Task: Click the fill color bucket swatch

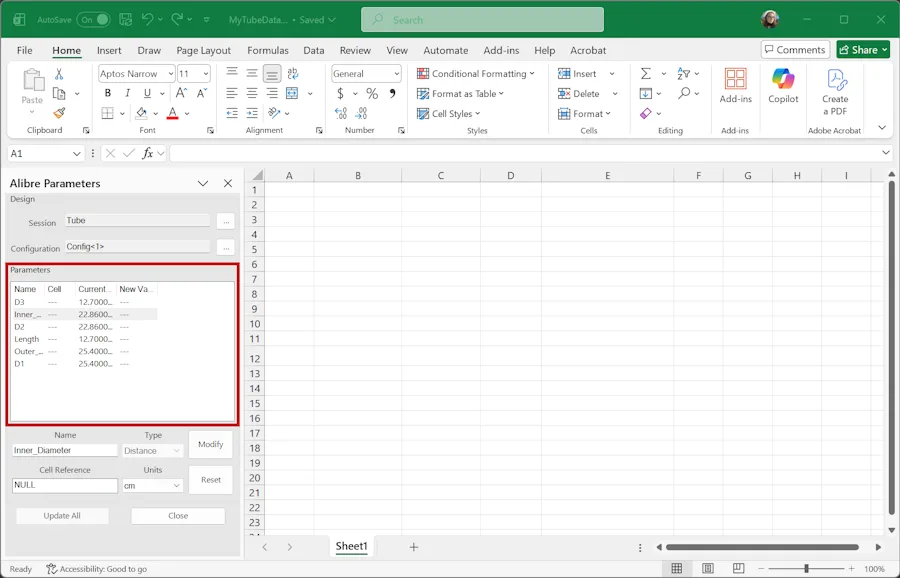Action: [x=141, y=113]
